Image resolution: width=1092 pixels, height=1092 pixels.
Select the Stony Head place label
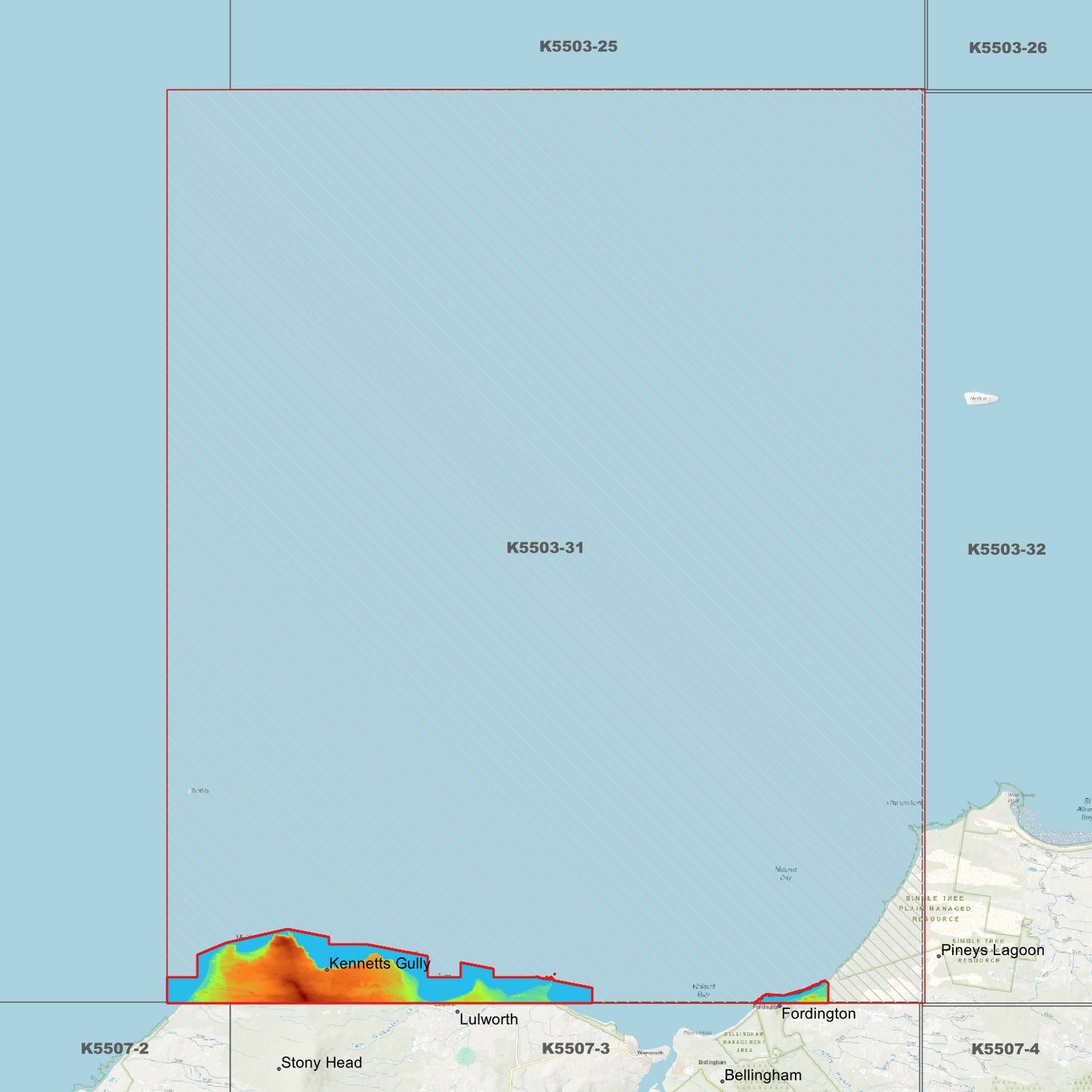click(x=322, y=1063)
